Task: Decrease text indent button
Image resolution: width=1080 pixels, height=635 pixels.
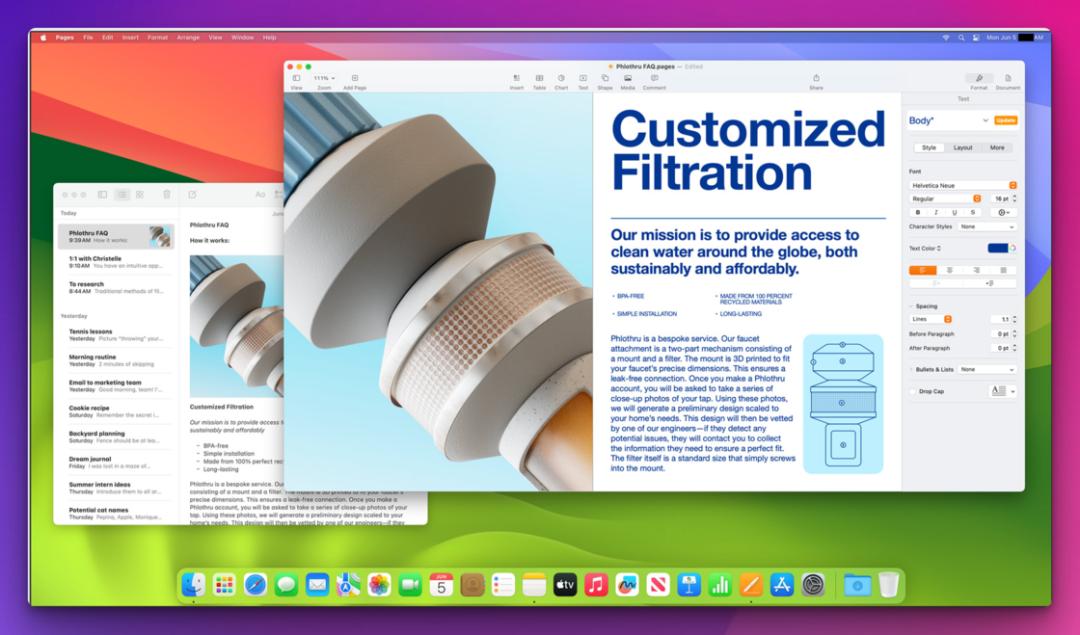Action: pyautogui.click(x=936, y=283)
